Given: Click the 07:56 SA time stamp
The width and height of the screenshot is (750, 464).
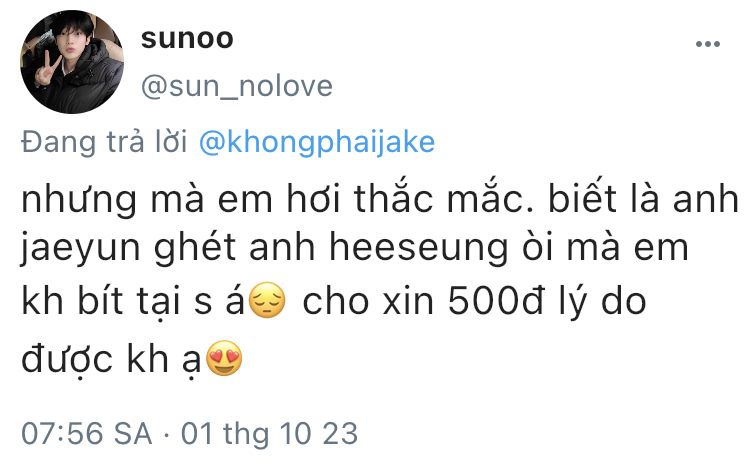Looking at the screenshot, I should click(87, 433).
